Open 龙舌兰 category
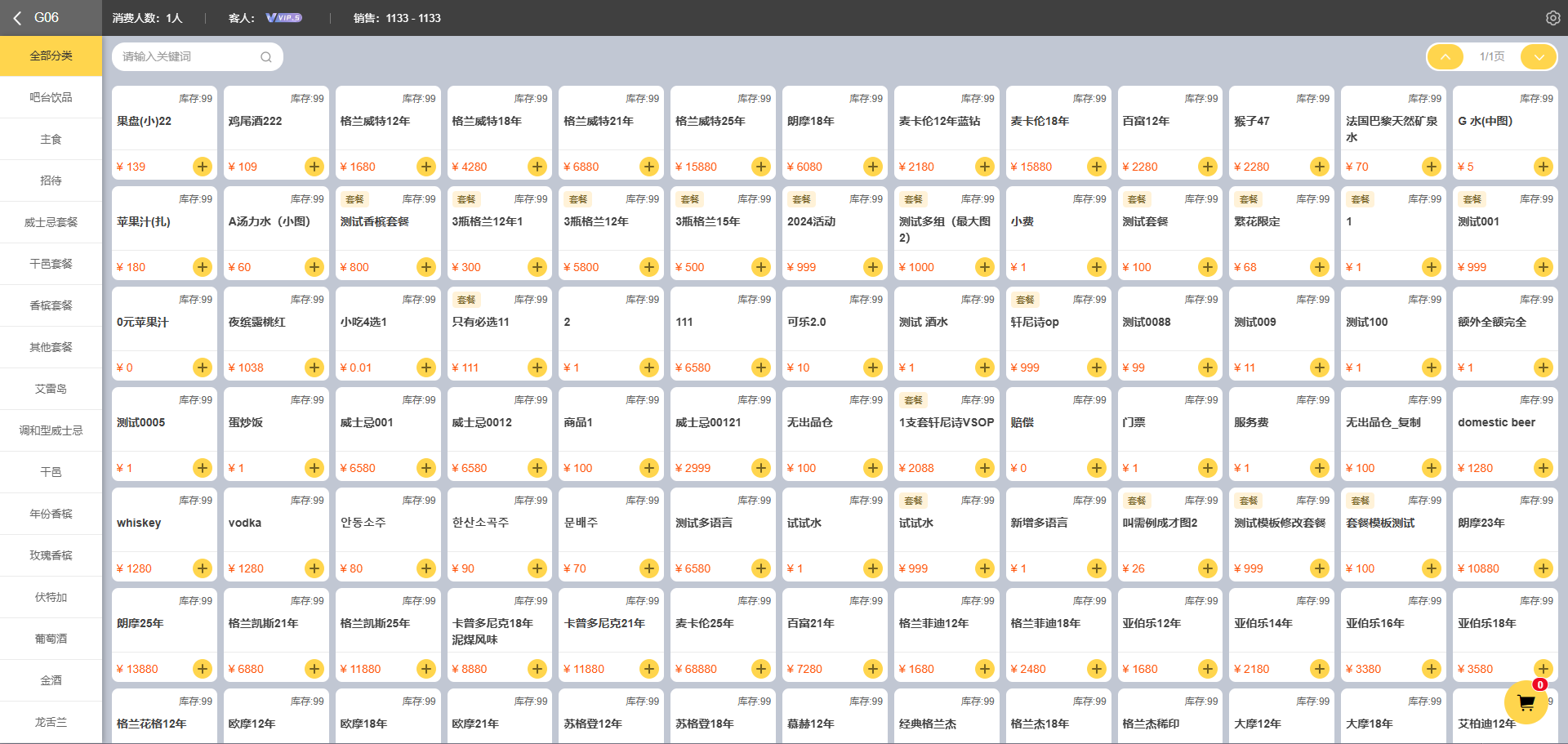The image size is (1568, 744). pyautogui.click(x=51, y=722)
